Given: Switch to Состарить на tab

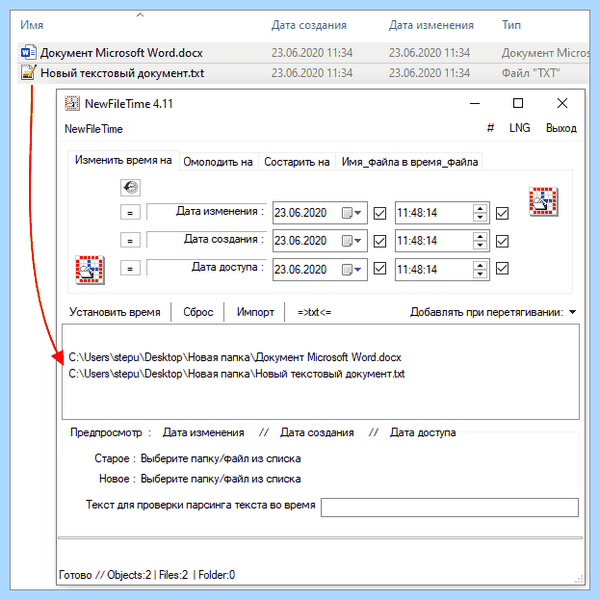Looking at the screenshot, I should [297, 162].
